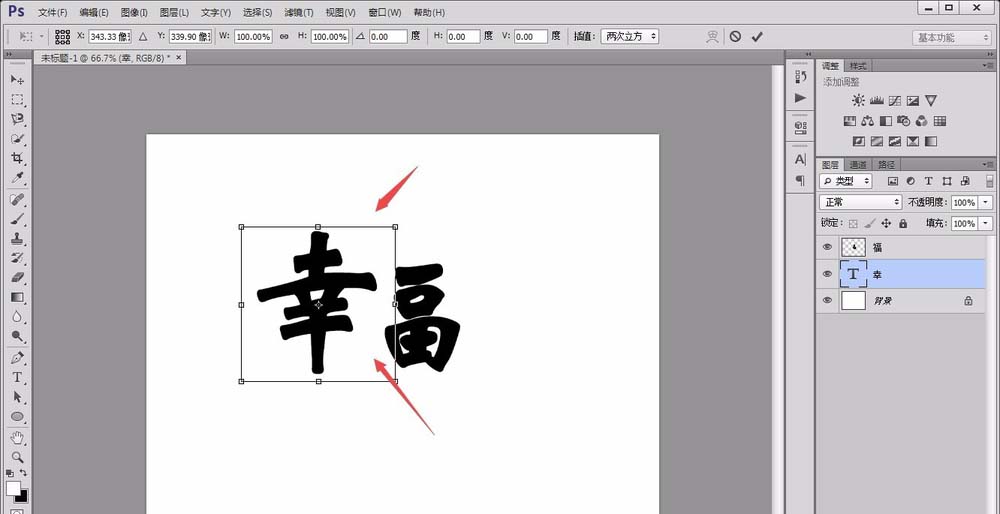Hide the 福 layer
1000x514 pixels.
pyautogui.click(x=827, y=247)
